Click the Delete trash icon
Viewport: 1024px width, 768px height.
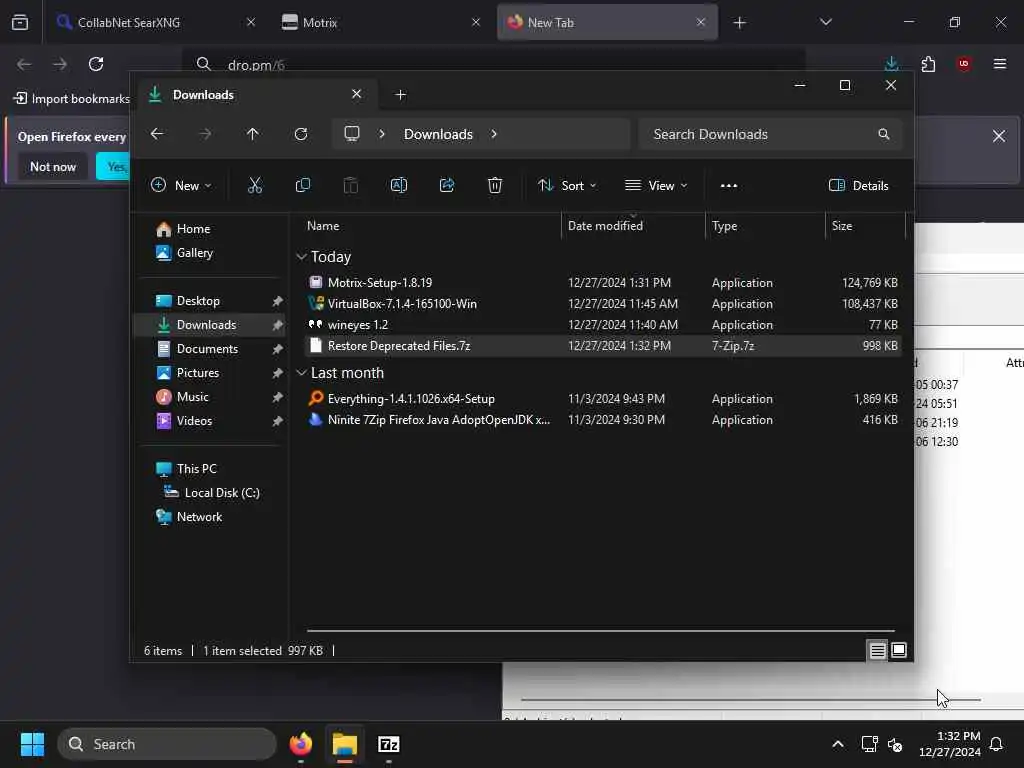(495, 185)
